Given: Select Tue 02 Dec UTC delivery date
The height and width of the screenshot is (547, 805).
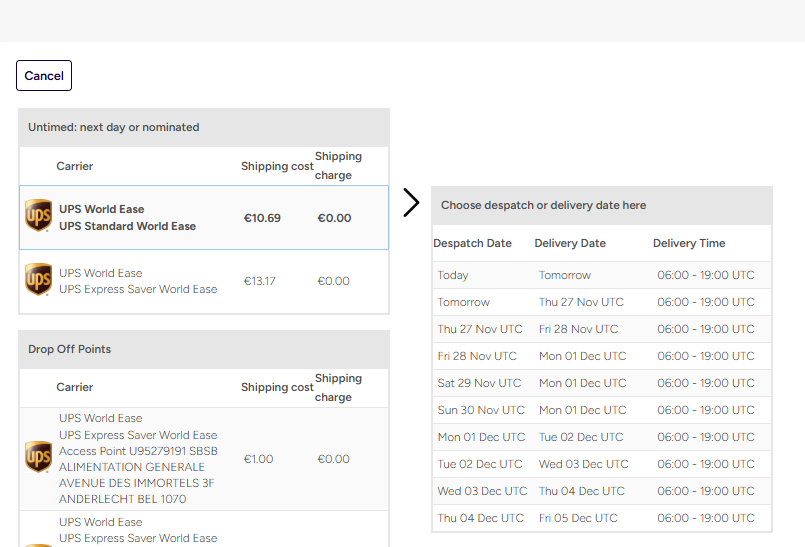Looking at the screenshot, I should click(x=581, y=437).
